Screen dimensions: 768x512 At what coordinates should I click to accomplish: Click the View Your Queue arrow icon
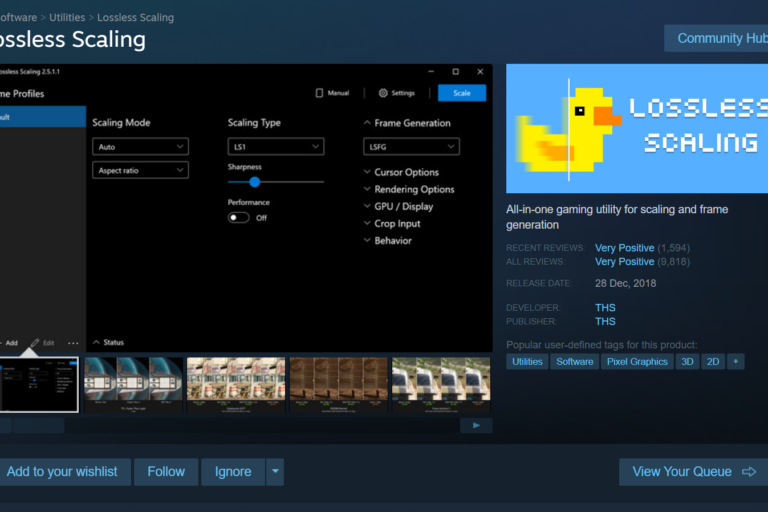point(749,472)
